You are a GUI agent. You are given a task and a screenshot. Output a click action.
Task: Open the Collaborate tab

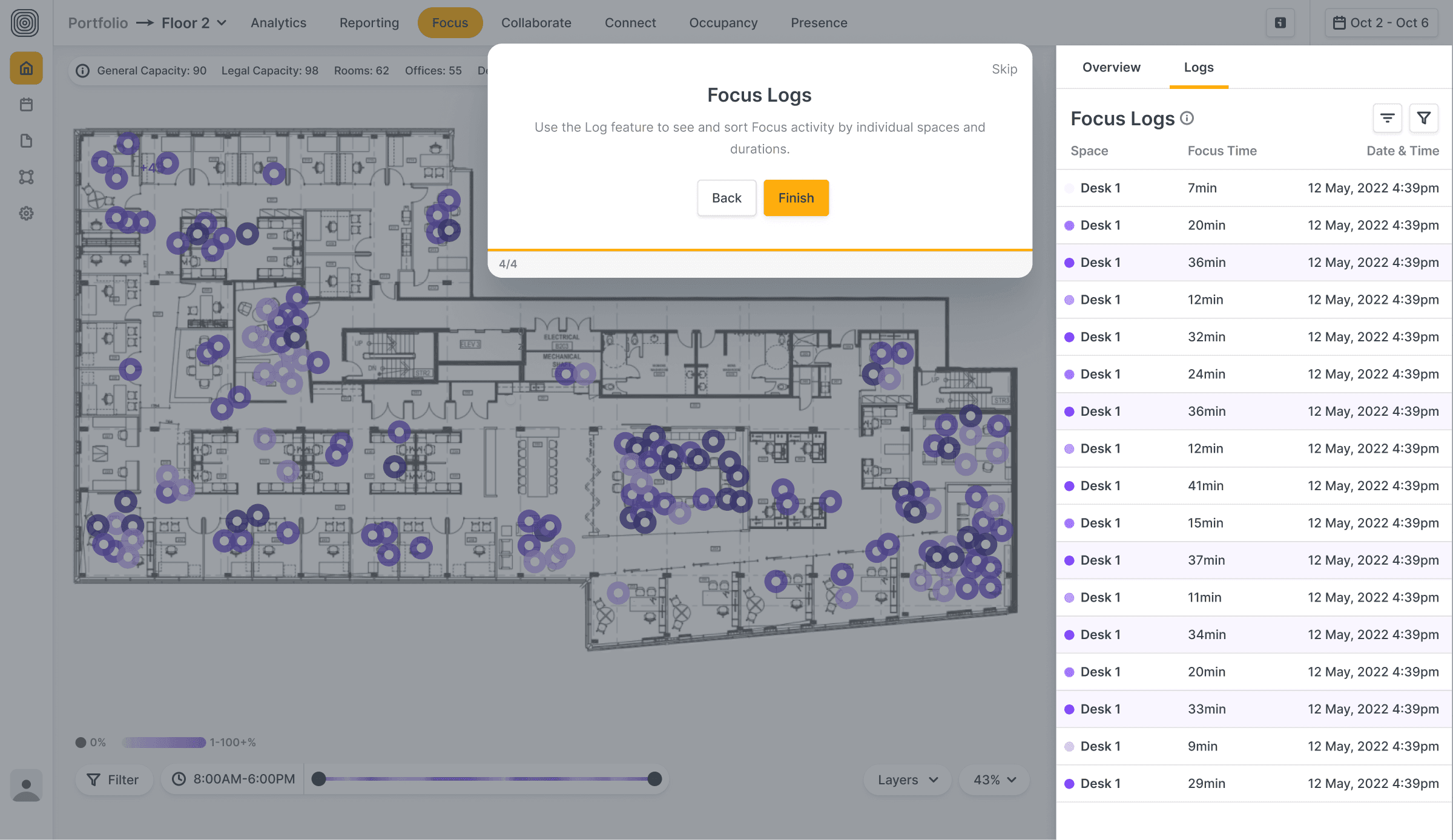click(x=536, y=23)
